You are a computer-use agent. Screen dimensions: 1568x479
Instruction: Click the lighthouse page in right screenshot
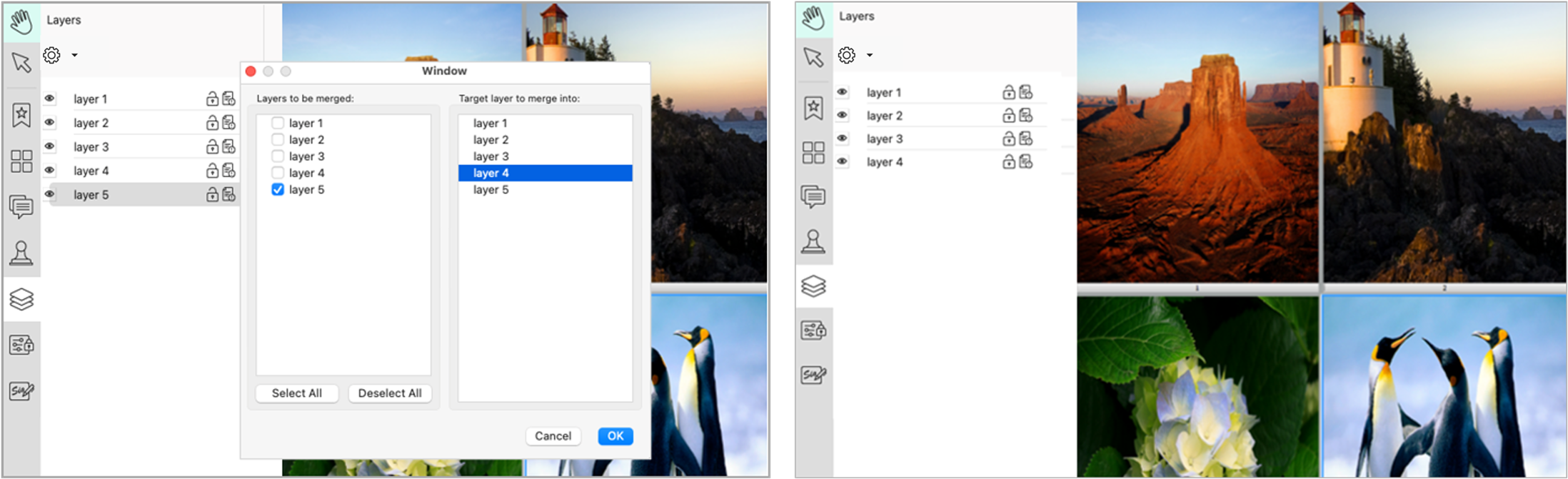click(1444, 142)
